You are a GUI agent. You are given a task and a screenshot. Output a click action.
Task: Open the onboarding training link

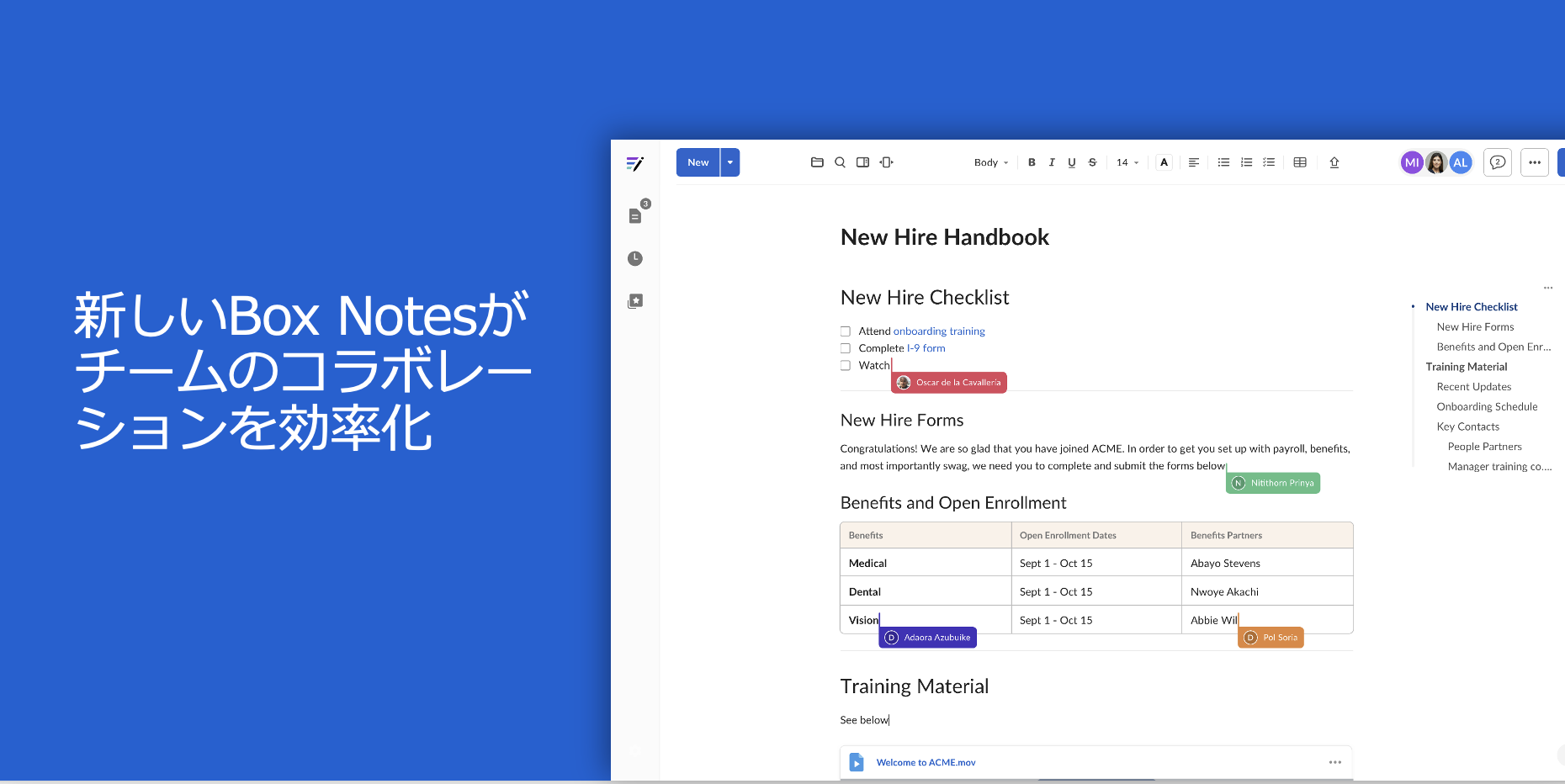(939, 331)
